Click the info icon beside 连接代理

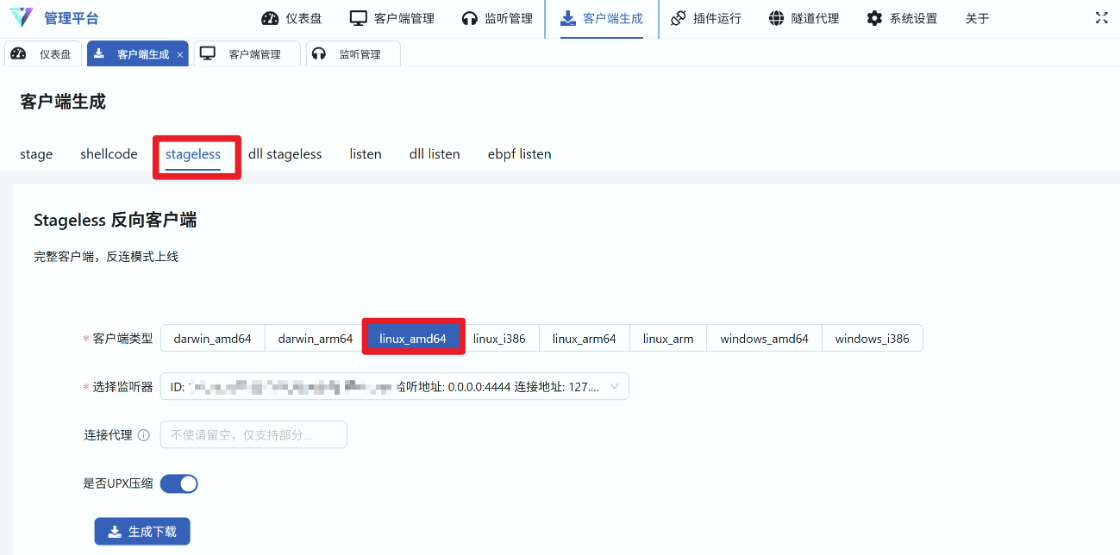(144, 435)
